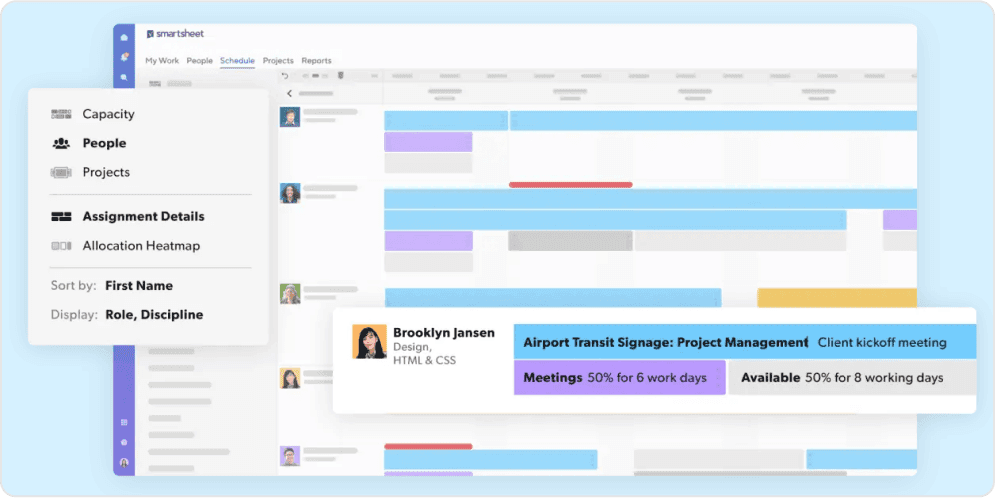
Task: Click the Available 50% for 8 working days bar
Action: point(852,377)
